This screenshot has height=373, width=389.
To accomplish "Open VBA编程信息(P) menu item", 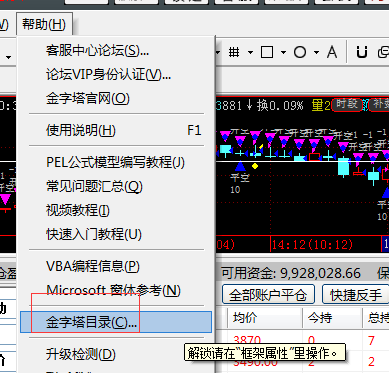I will (116, 266).
